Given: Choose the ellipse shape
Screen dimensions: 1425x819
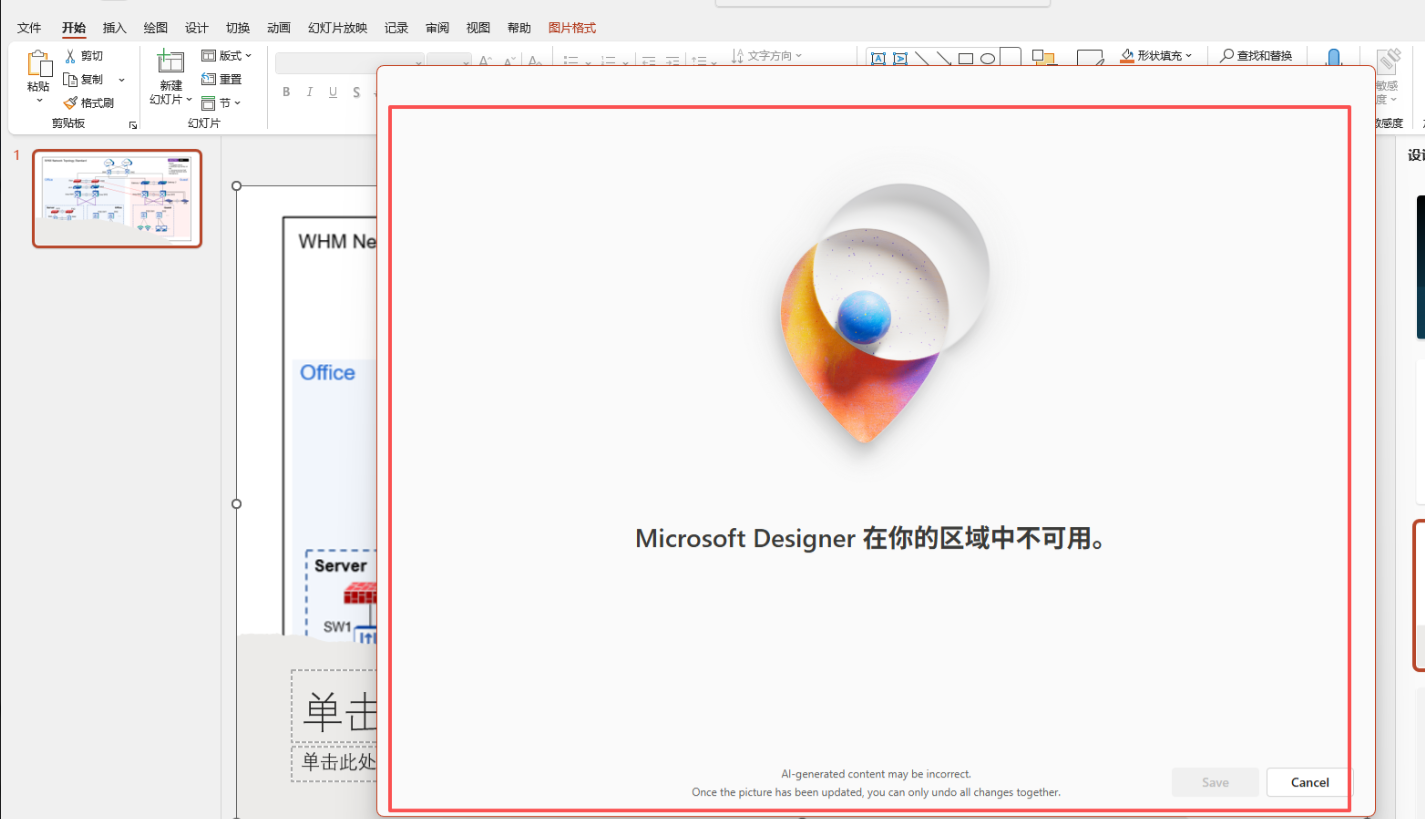Looking at the screenshot, I should tap(987, 59).
